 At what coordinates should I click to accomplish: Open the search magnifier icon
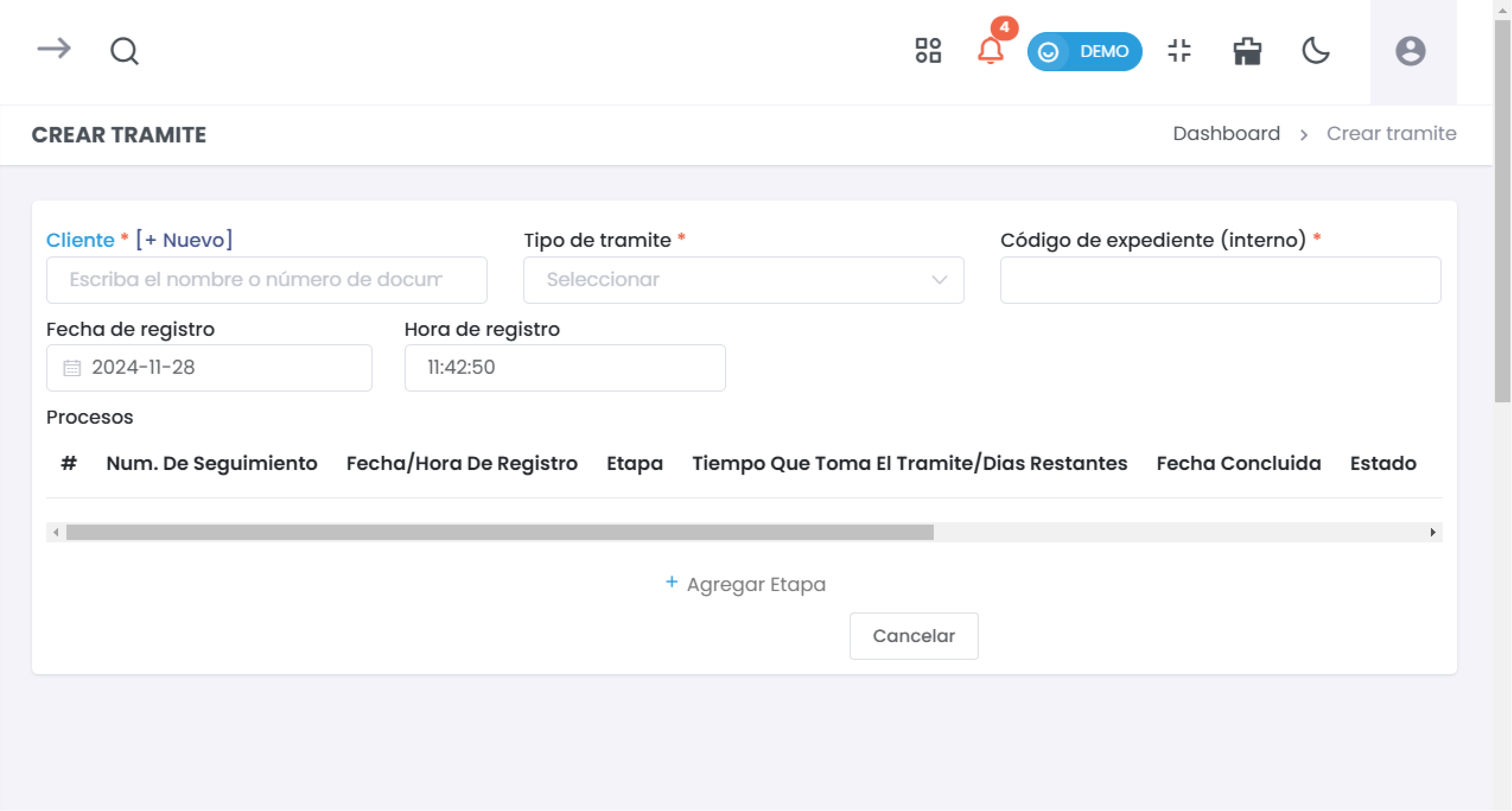tap(124, 51)
